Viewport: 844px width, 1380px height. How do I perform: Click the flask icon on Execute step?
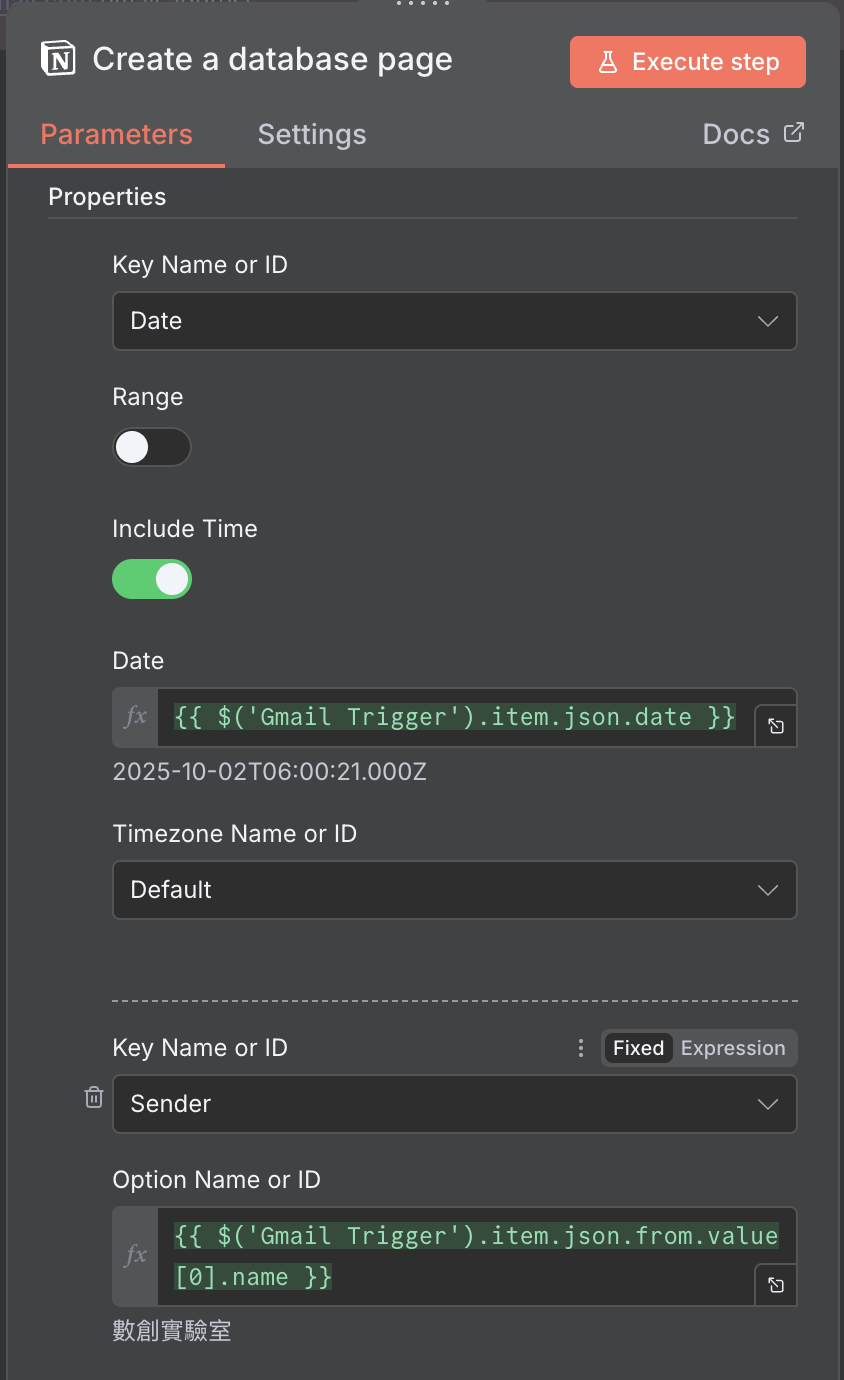tap(607, 62)
